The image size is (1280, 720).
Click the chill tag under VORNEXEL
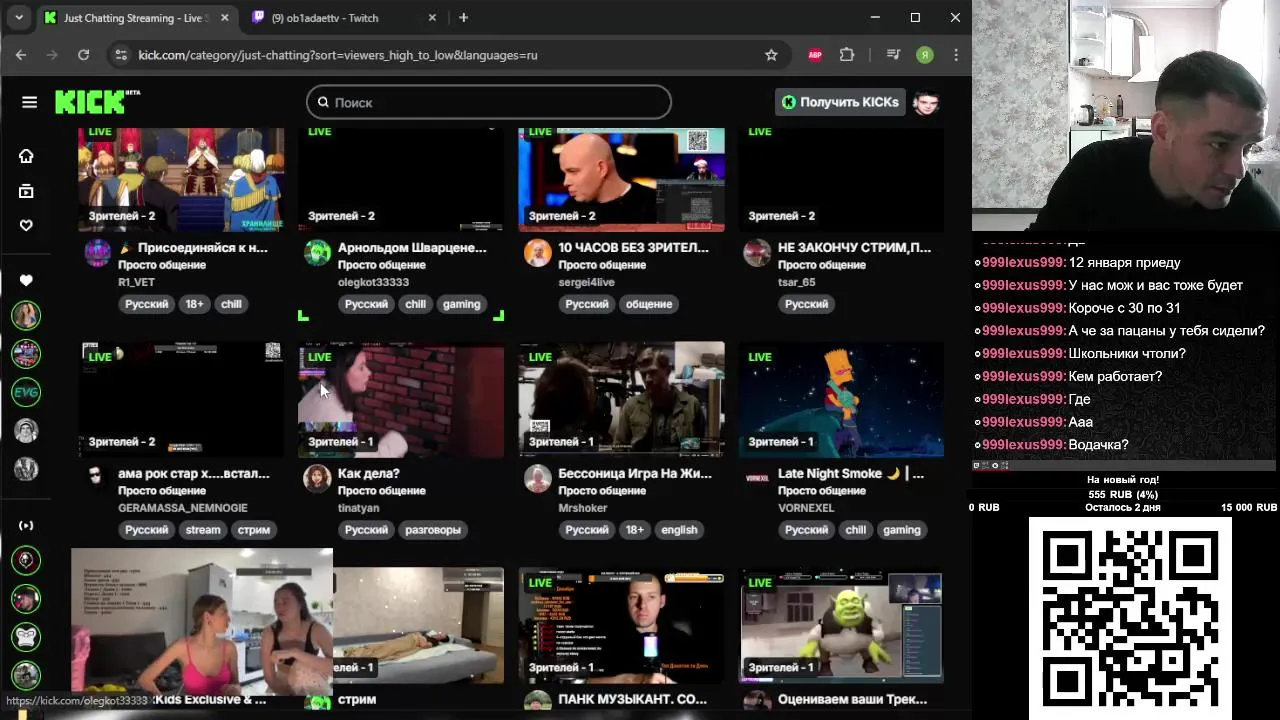(855, 530)
